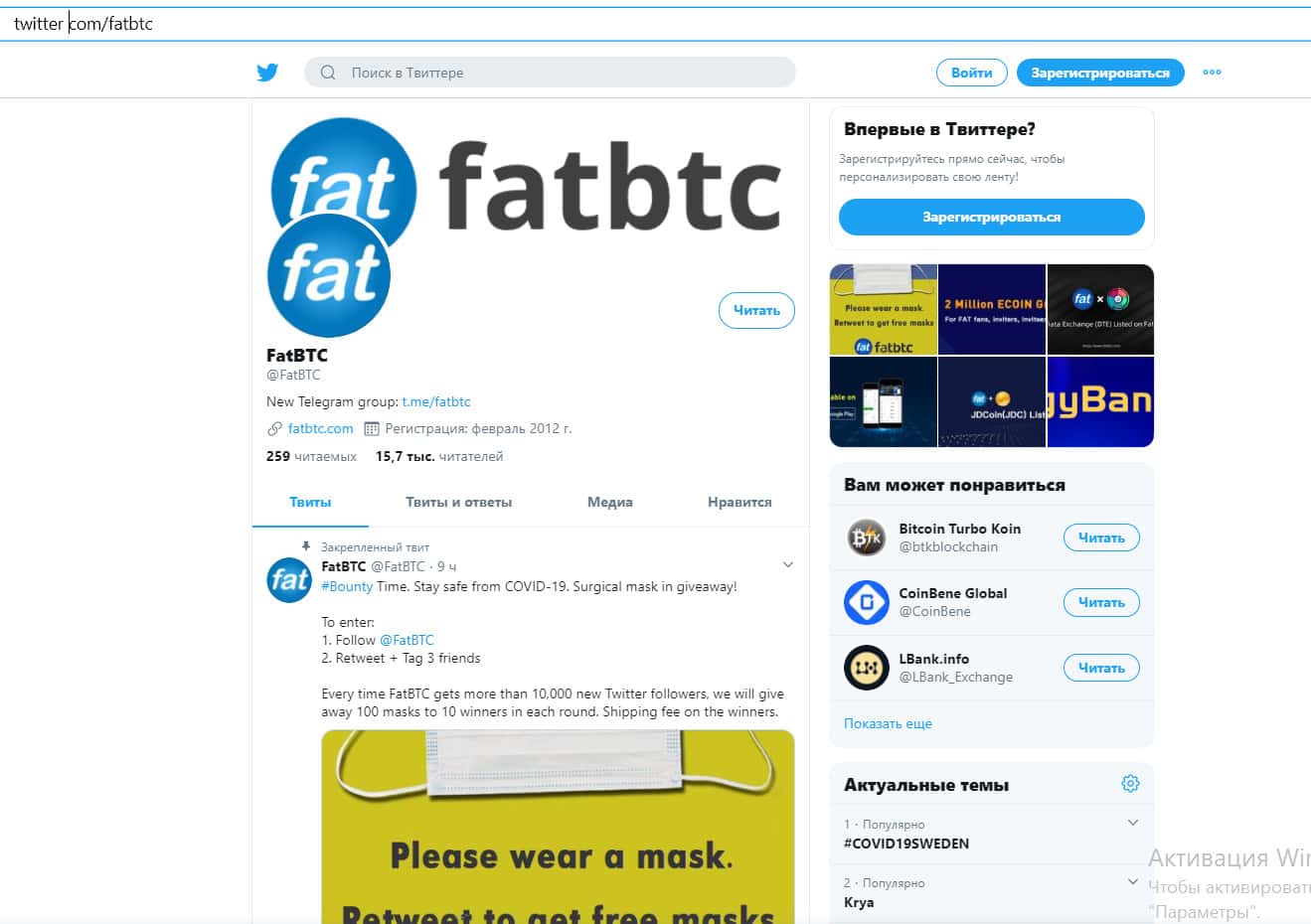Screen dimensions: 1311x924
Task: Click the Bitcoin Turbo Koin avatar
Action: (x=866, y=538)
